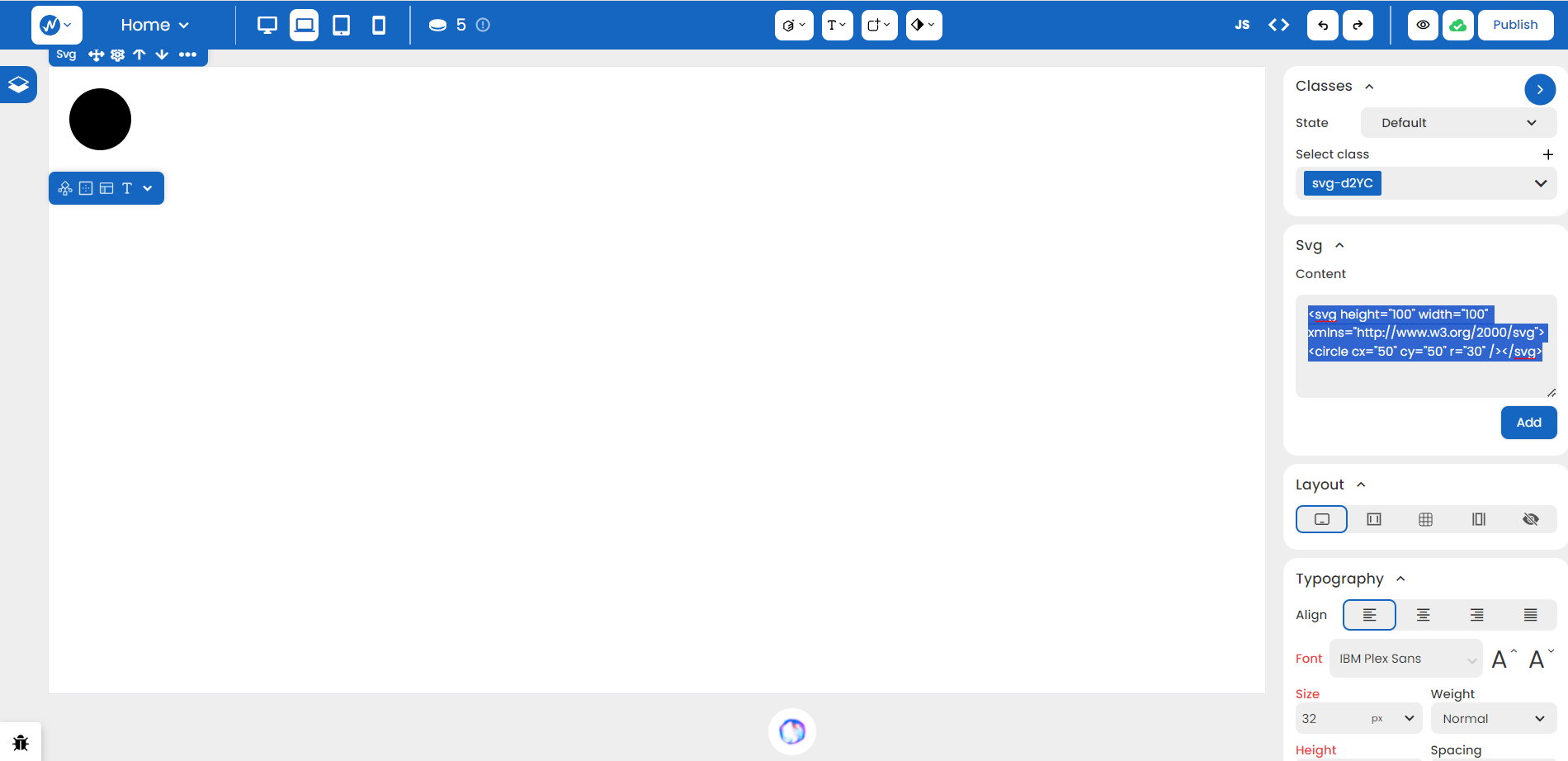Open the code view brackets icon
This screenshot has width=1568, height=761.
(x=1278, y=25)
